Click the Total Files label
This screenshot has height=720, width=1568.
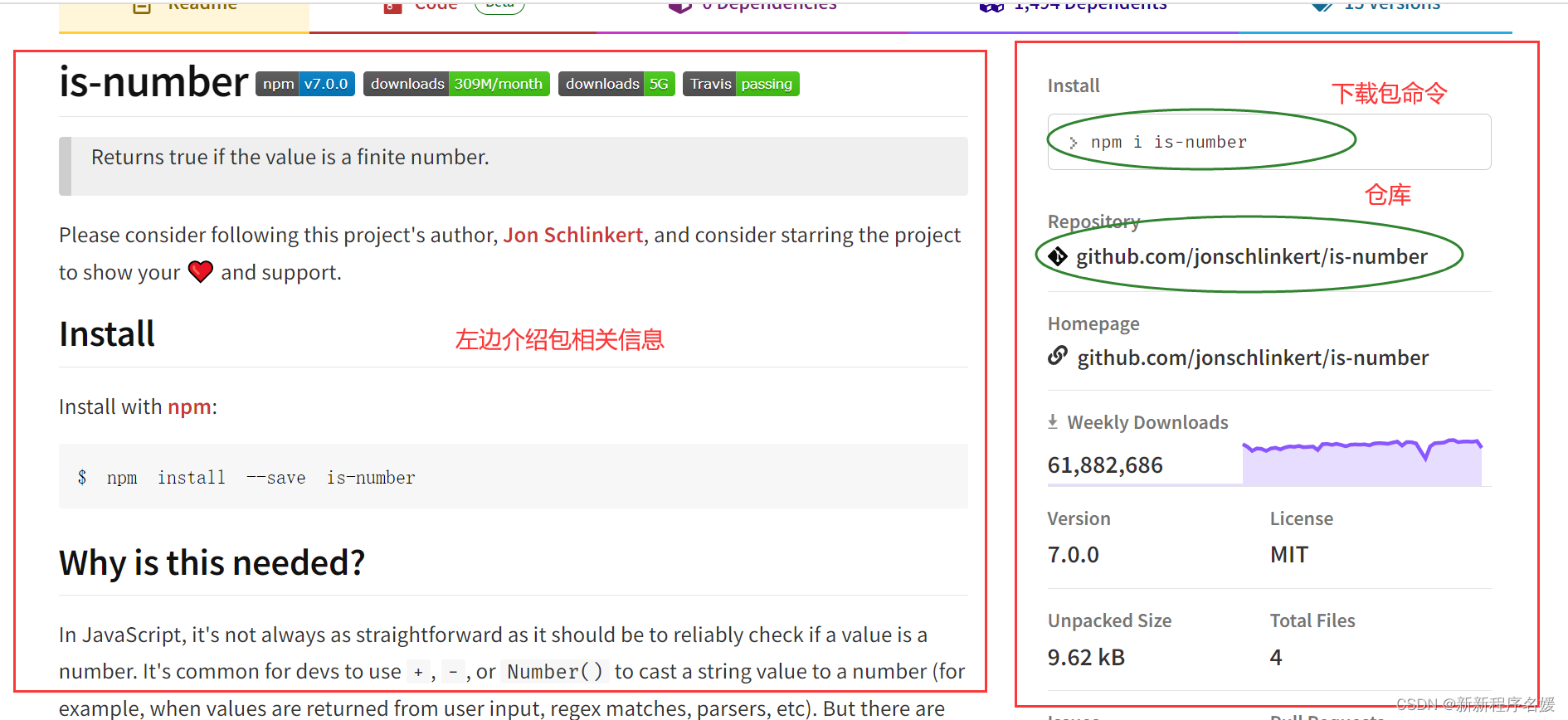click(x=1312, y=620)
